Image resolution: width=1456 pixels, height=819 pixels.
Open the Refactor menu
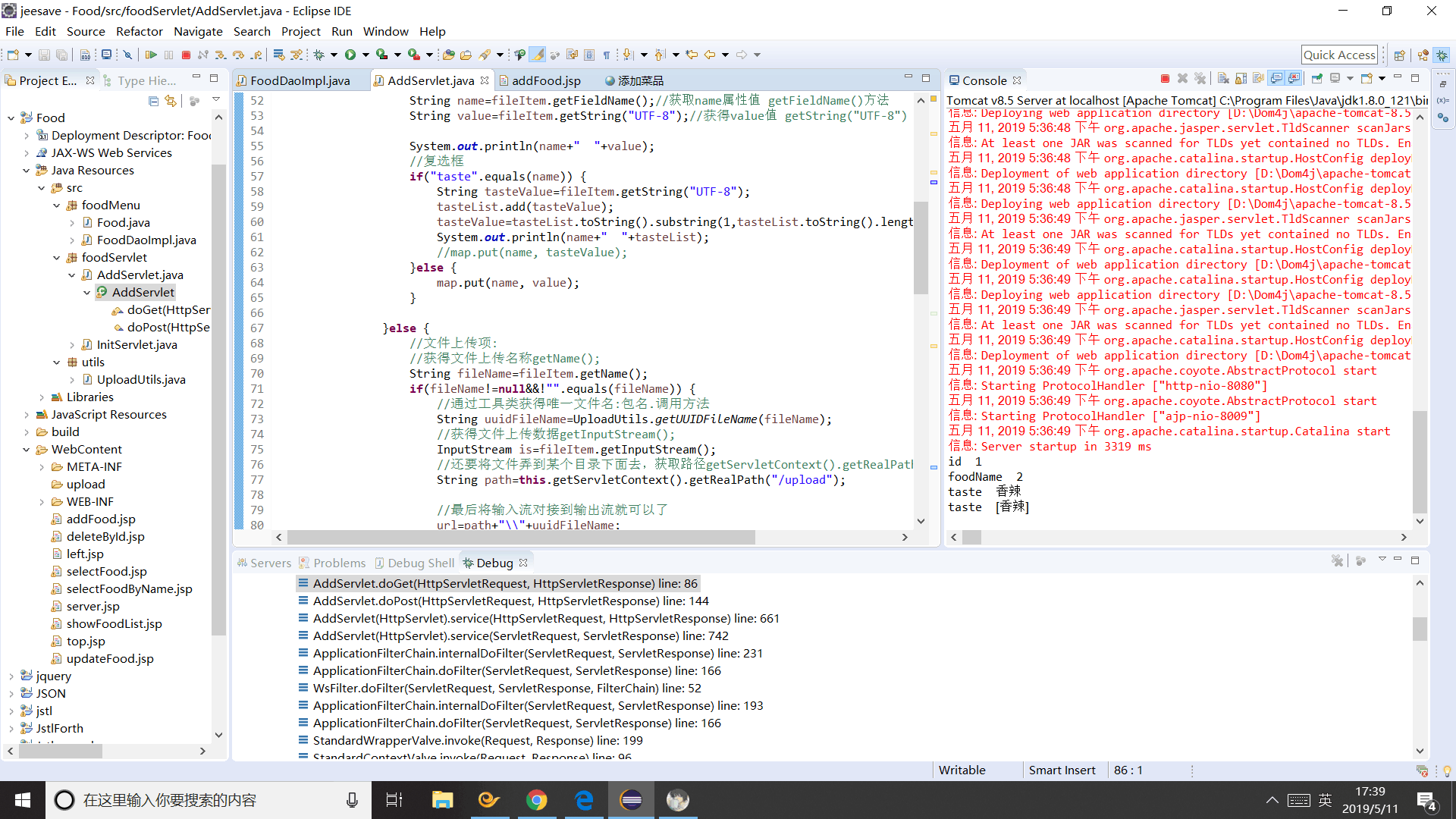(x=139, y=31)
